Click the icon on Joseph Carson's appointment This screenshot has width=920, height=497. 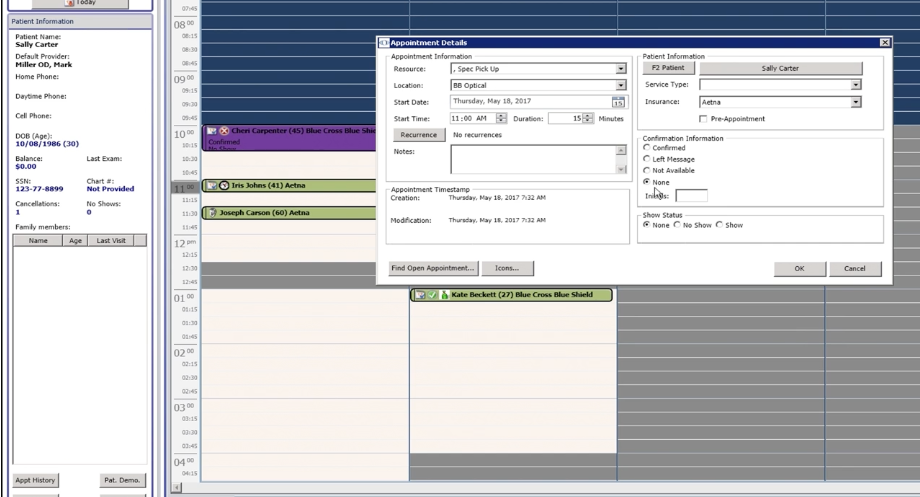coord(212,213)
